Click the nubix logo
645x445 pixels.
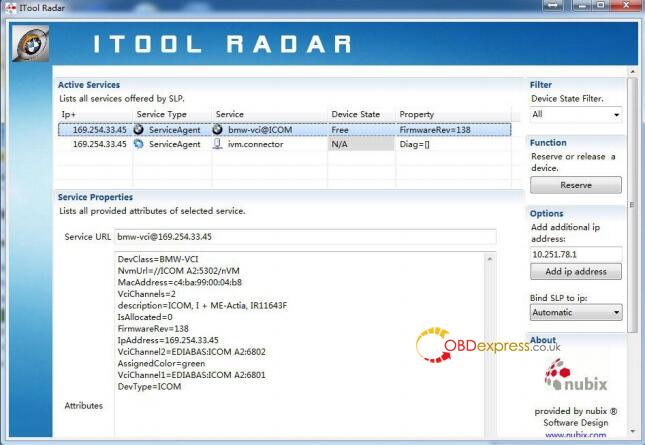[x=575, y=375]
